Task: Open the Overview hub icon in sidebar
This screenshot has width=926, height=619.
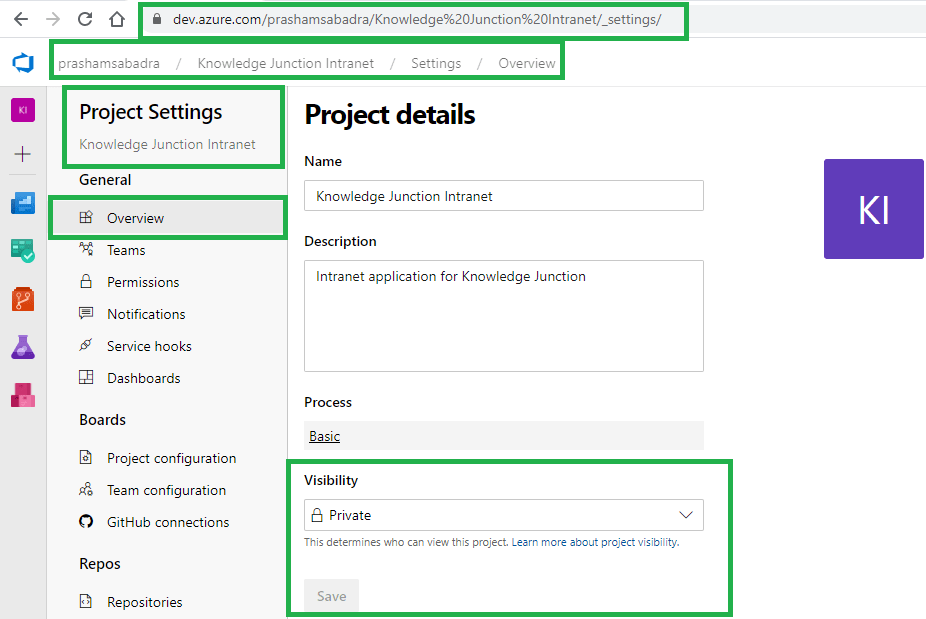Action: [x=23, y=203]
